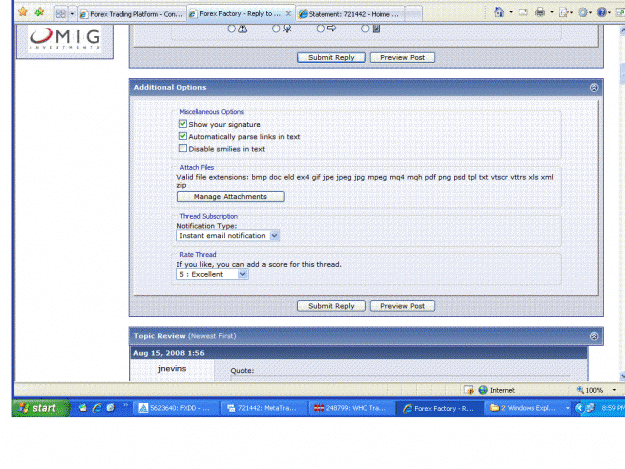Open the Quick Tabs grid icon
This screenshot has height=469, width=625.
(61, 14)
